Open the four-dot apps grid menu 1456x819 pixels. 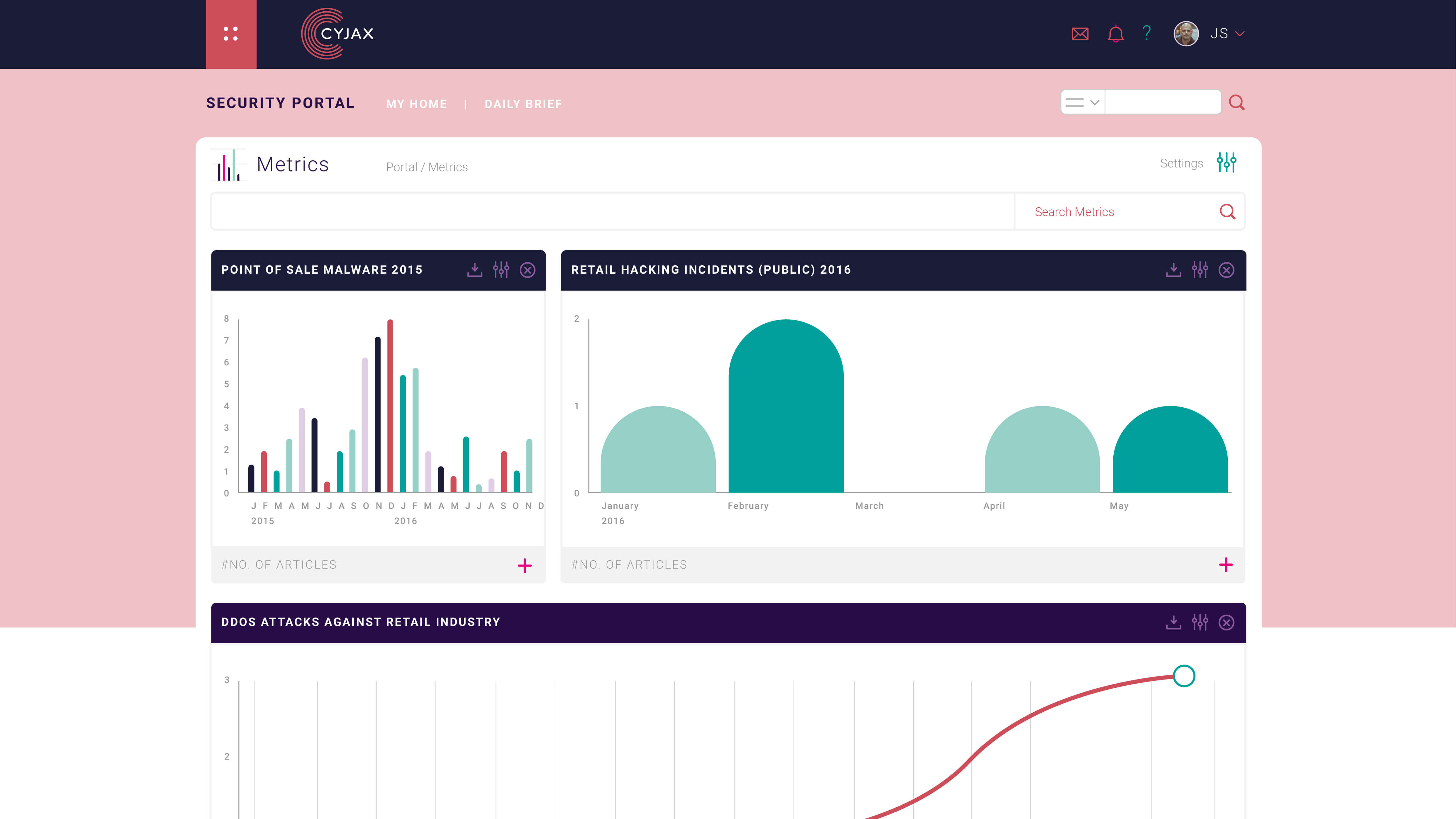tap(231, 34)
